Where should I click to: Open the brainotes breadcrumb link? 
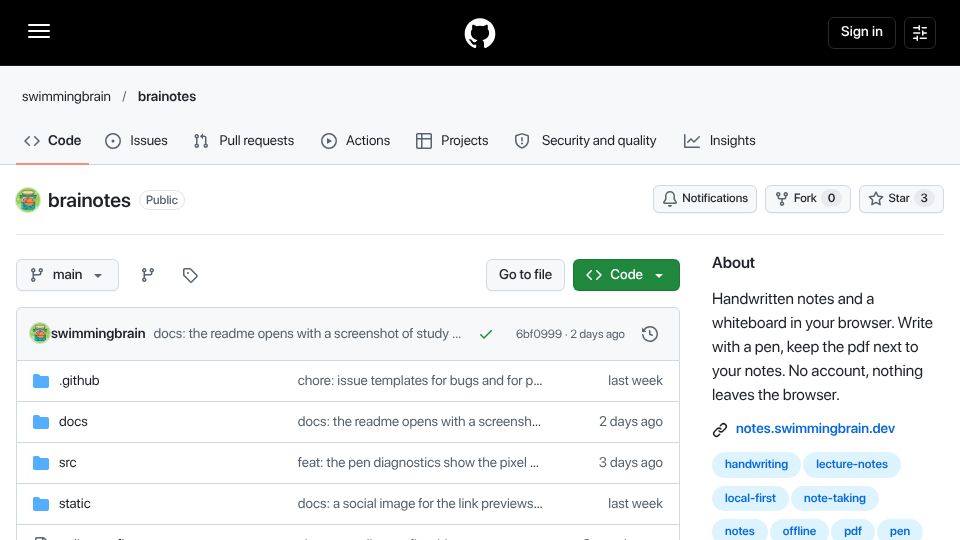point(167,97)
